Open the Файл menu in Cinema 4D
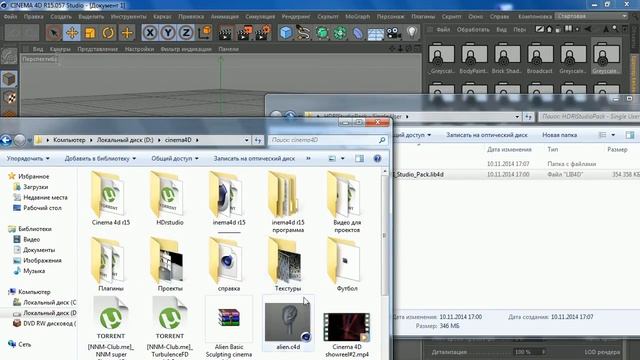Screen dimensions: 640x360 coord(10,17)
